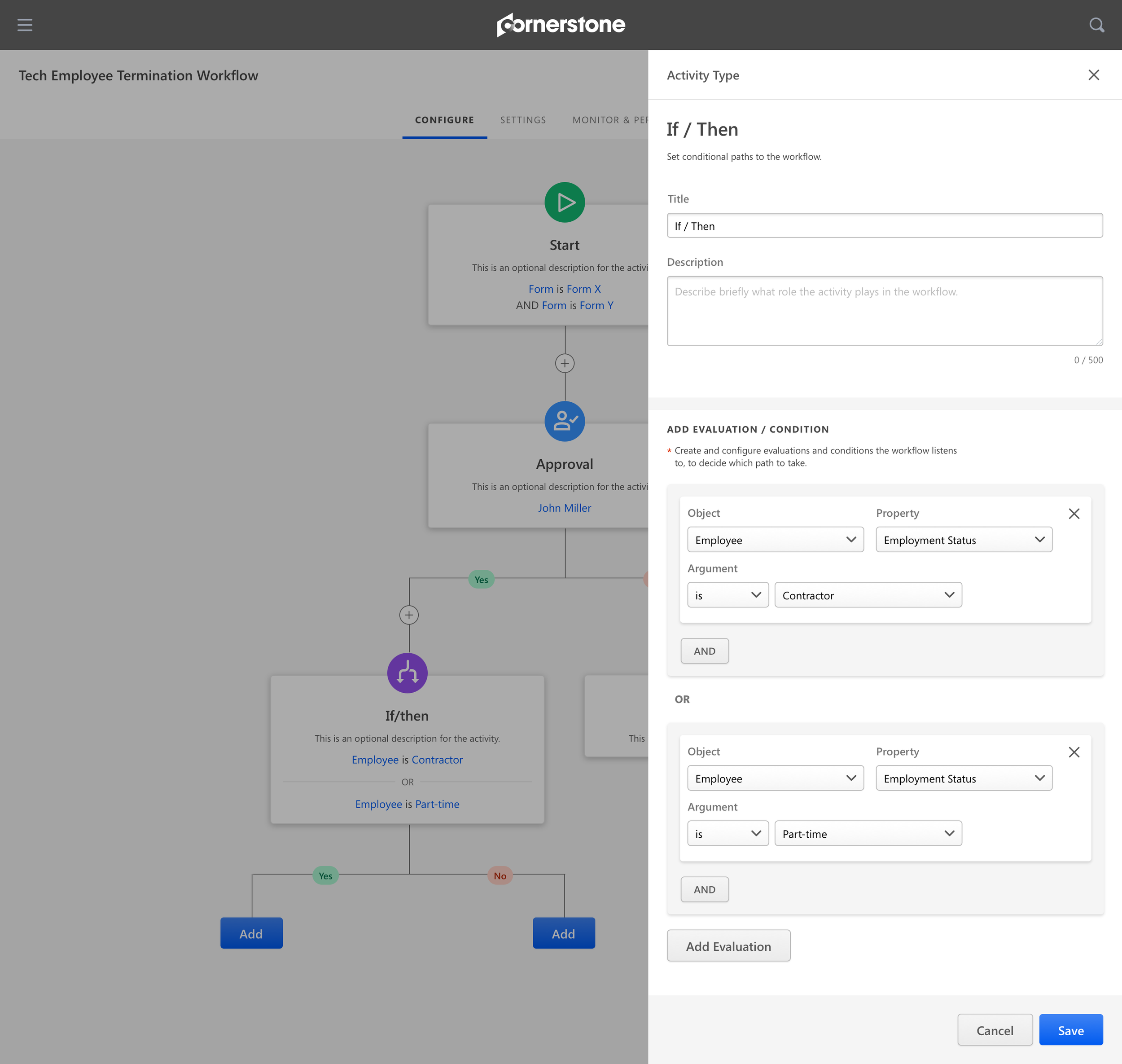Click the green Start play icon

point(564,202)
